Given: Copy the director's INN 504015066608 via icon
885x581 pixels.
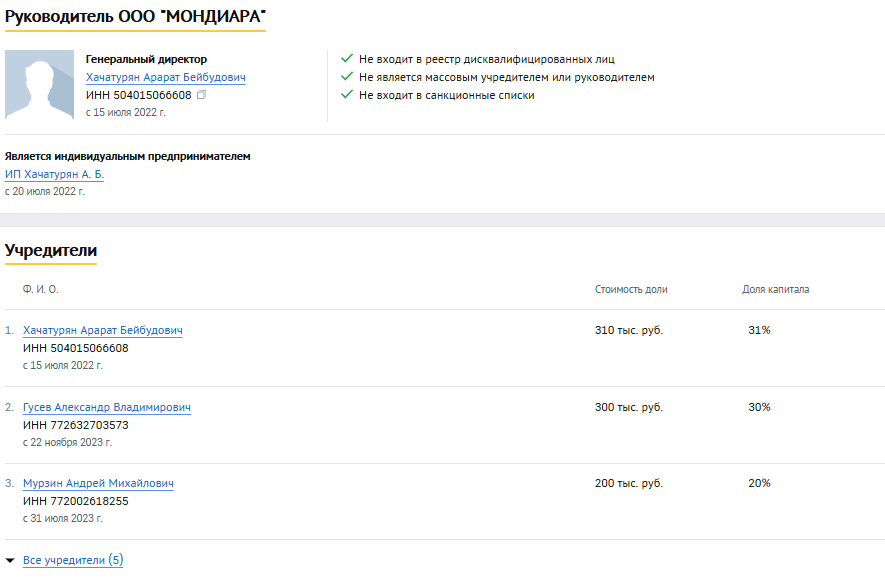Looking at the screenshot, I should click(201, 95).
